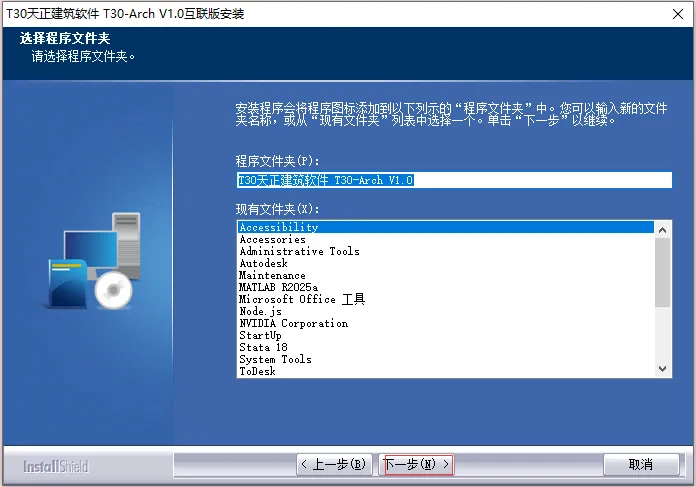696x487 pixels.
Task: Select Node.js in the folder list
Action: tap(446, 311)
